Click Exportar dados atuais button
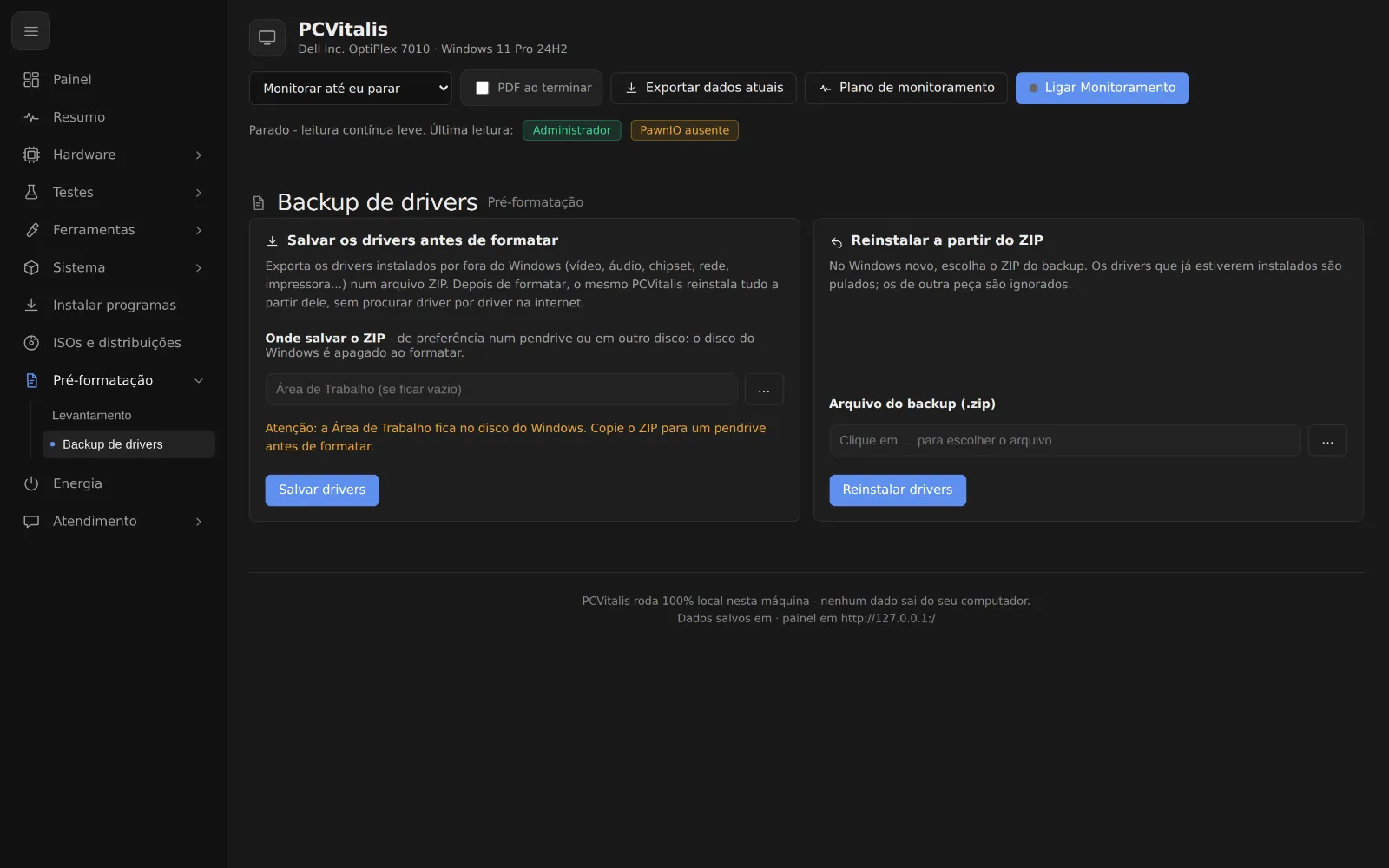 703,88
